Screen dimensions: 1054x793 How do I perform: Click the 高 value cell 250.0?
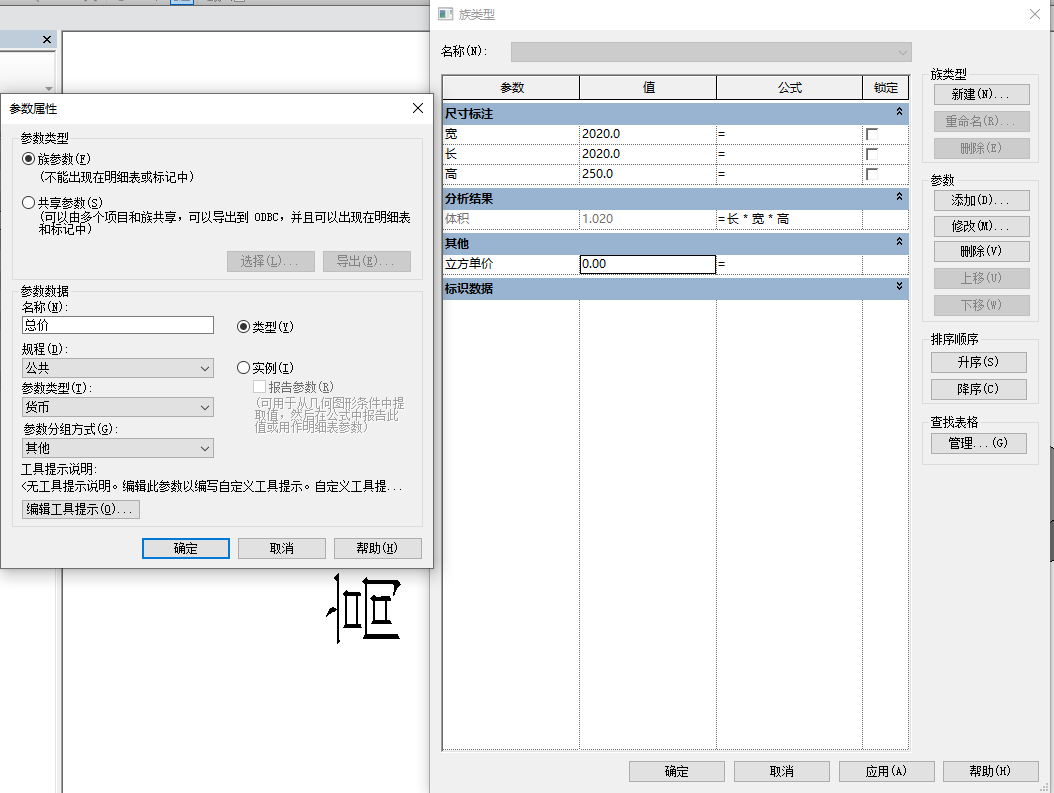click(647, 174)
